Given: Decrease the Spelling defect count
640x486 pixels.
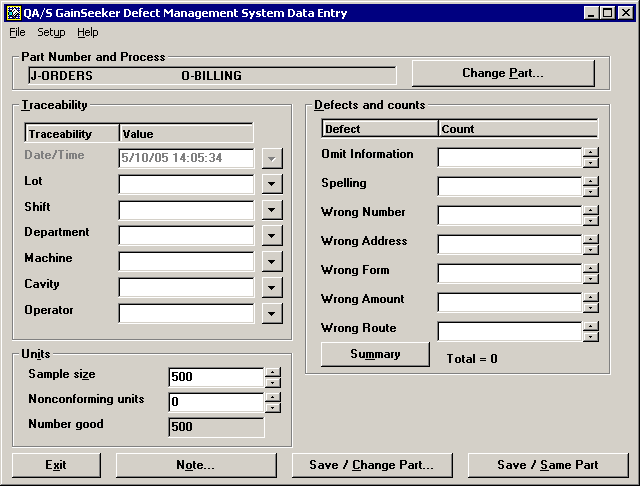Looking at the screenshot, I should click(591, 192).
